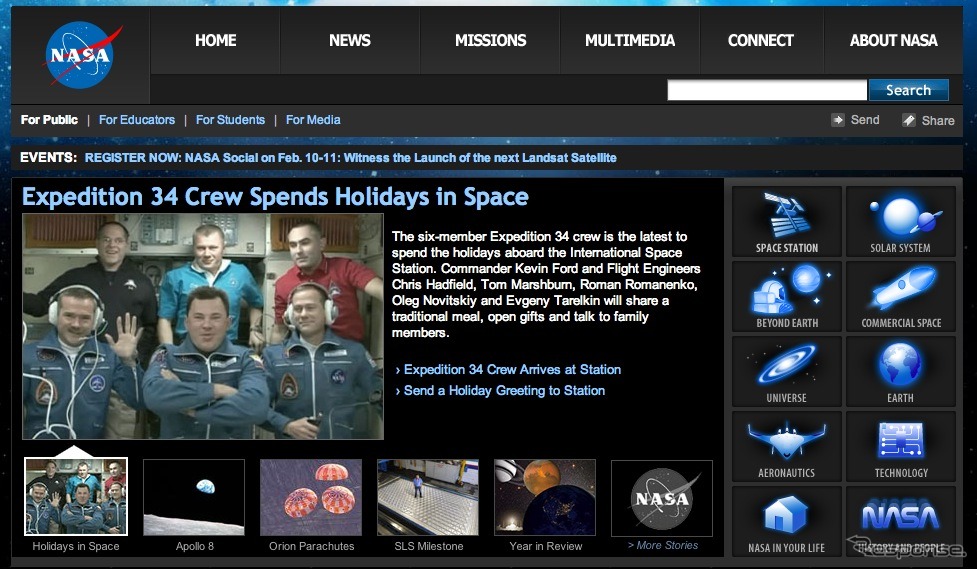Click inside the search text field
Viewport: 977px width, 569px height.
766,91
